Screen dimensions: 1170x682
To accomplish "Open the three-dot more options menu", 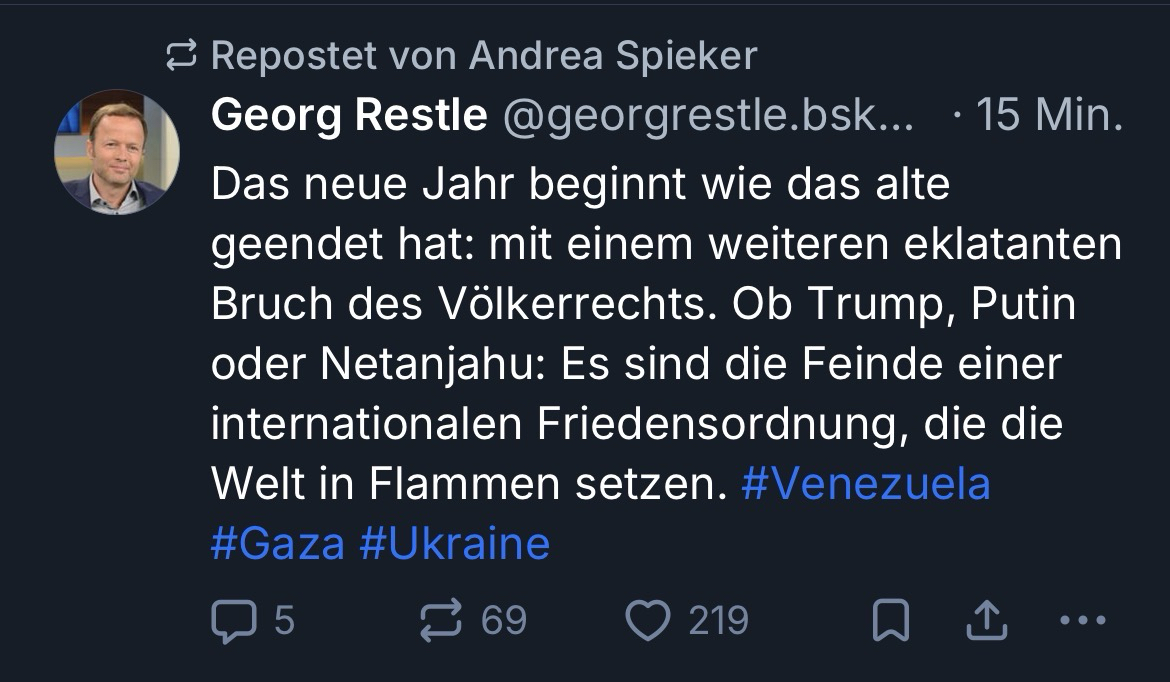I will click(1082, 621).
